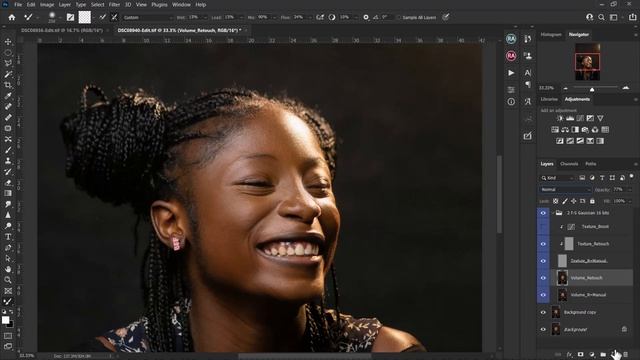This screenshot has height=360, width=640.
Task: Click the layer effects fx button
Action: click(x=569, y=354)
